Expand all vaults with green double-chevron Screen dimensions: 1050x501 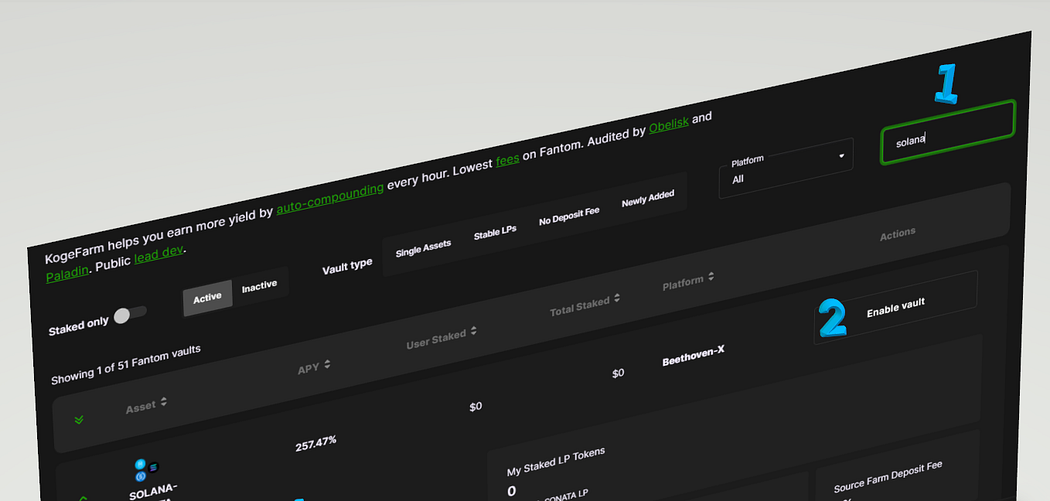pyautogui.click(x=79, y=420)
